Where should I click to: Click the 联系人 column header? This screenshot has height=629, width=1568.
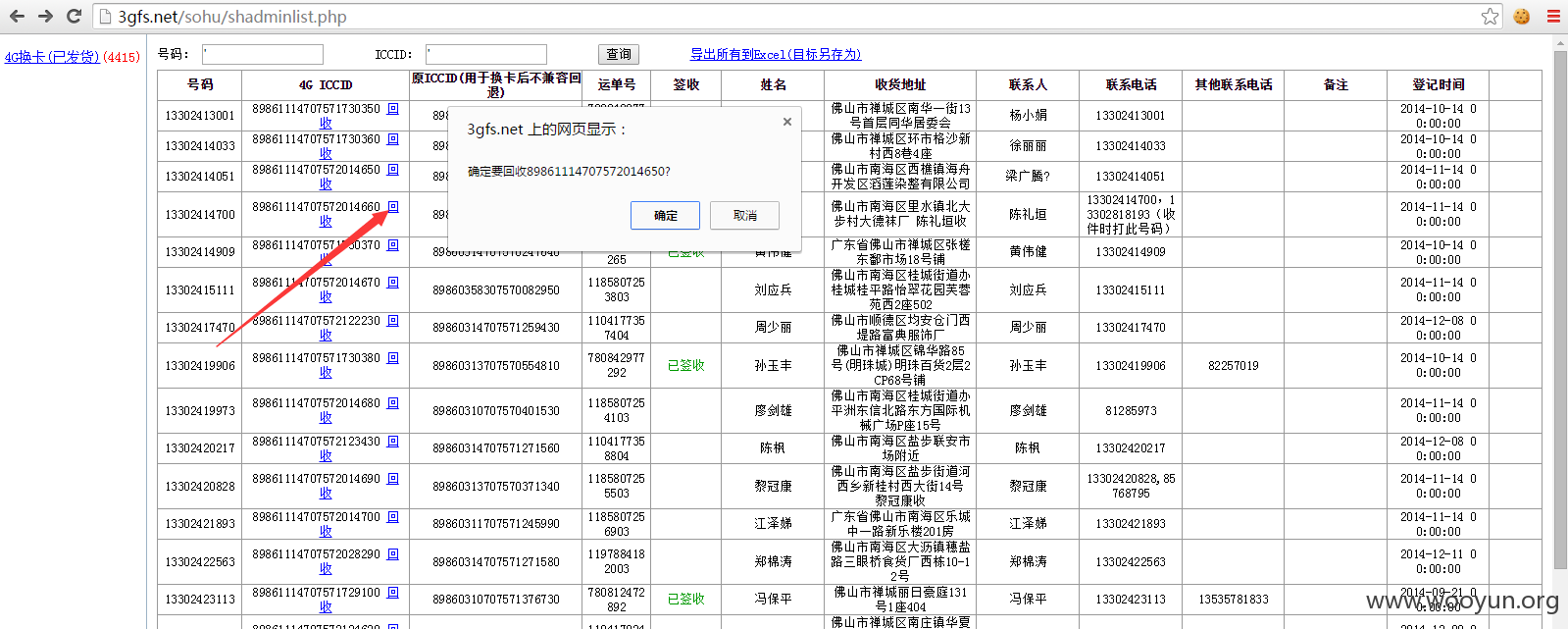tap(1028, 85)
